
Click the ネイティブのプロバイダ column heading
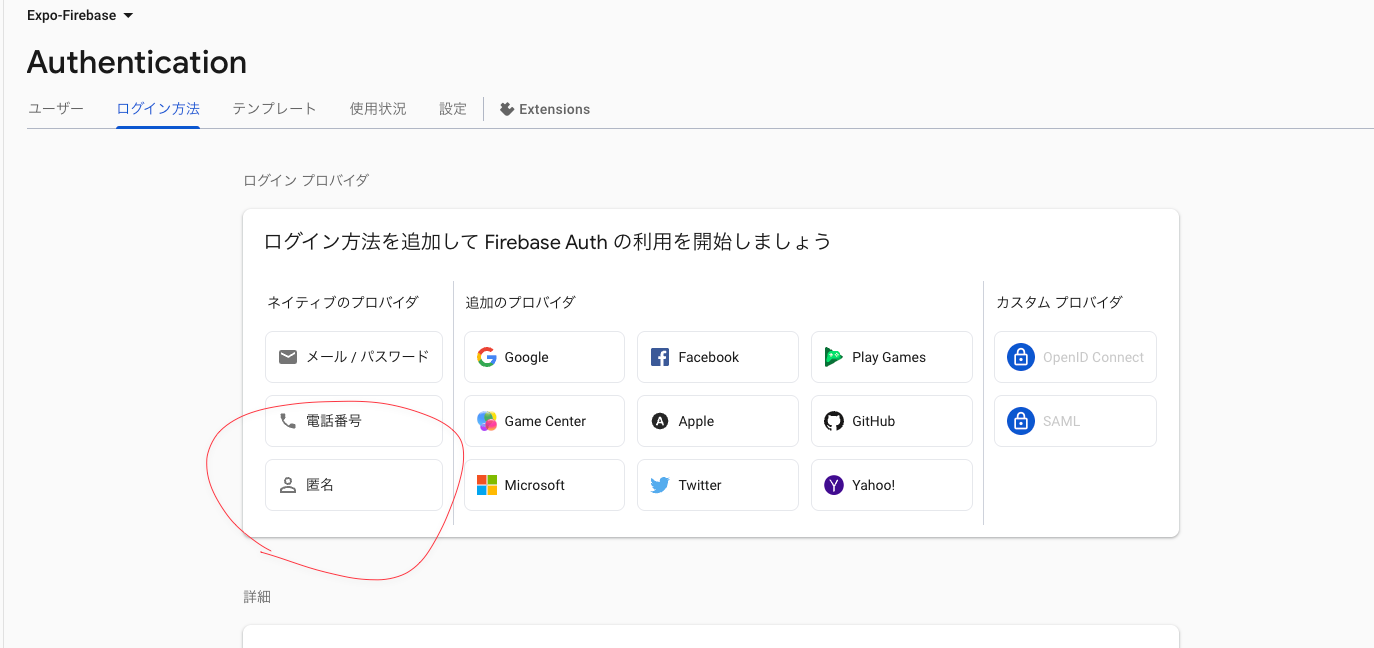(x=343, y=302)
